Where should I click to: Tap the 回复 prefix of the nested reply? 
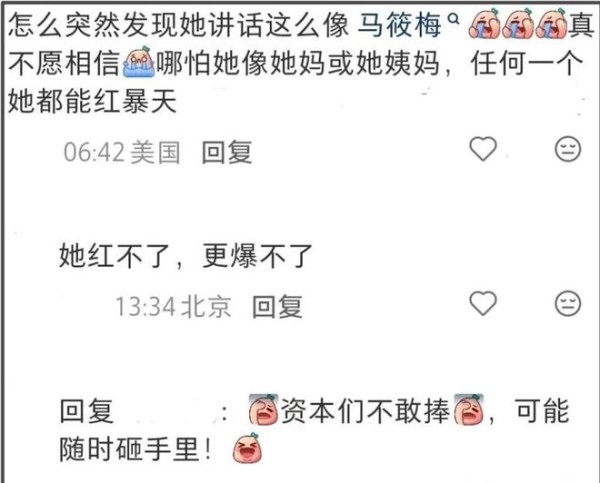86,411
